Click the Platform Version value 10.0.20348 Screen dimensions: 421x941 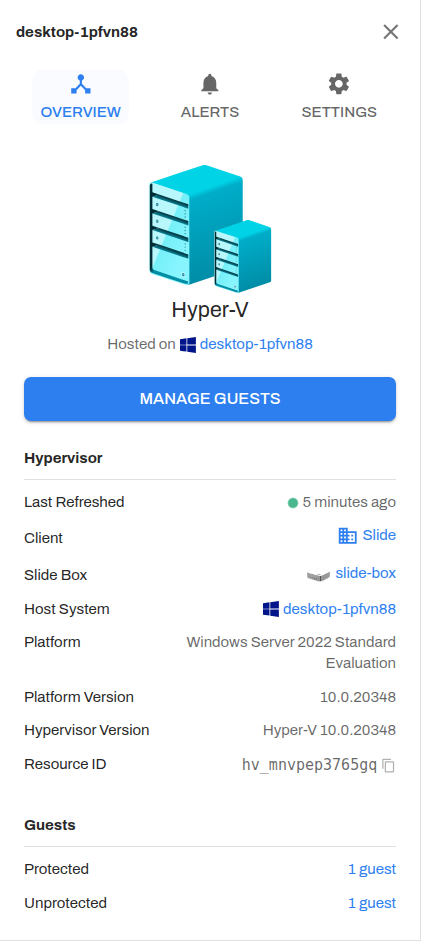pyautogui.click(x=357, y=697)
